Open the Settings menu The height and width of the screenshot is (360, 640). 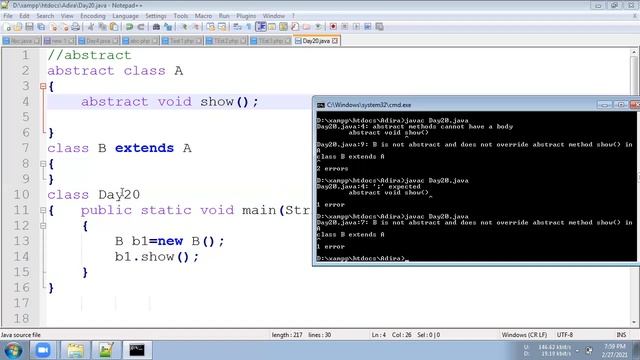click(156, 16)
